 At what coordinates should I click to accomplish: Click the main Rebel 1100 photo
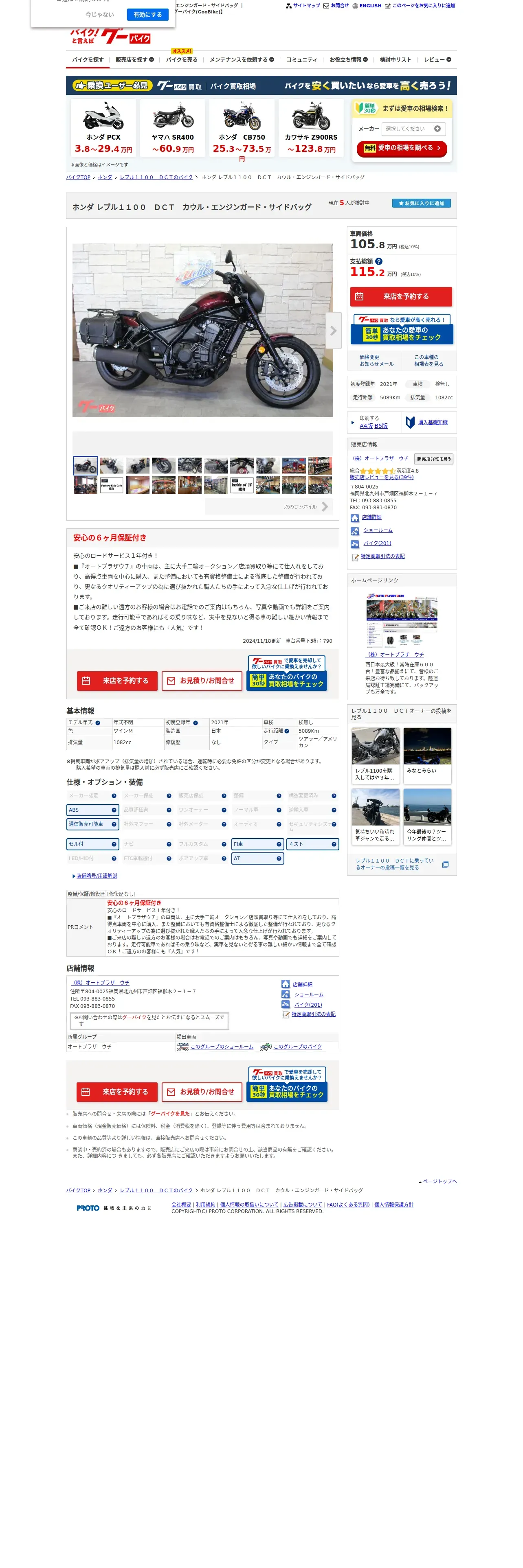click(x=203, y=331)
